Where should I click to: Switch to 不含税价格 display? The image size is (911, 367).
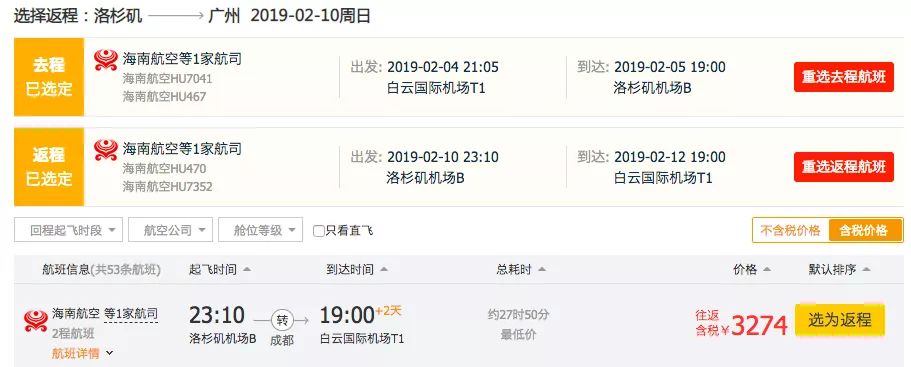click(790, 231)
